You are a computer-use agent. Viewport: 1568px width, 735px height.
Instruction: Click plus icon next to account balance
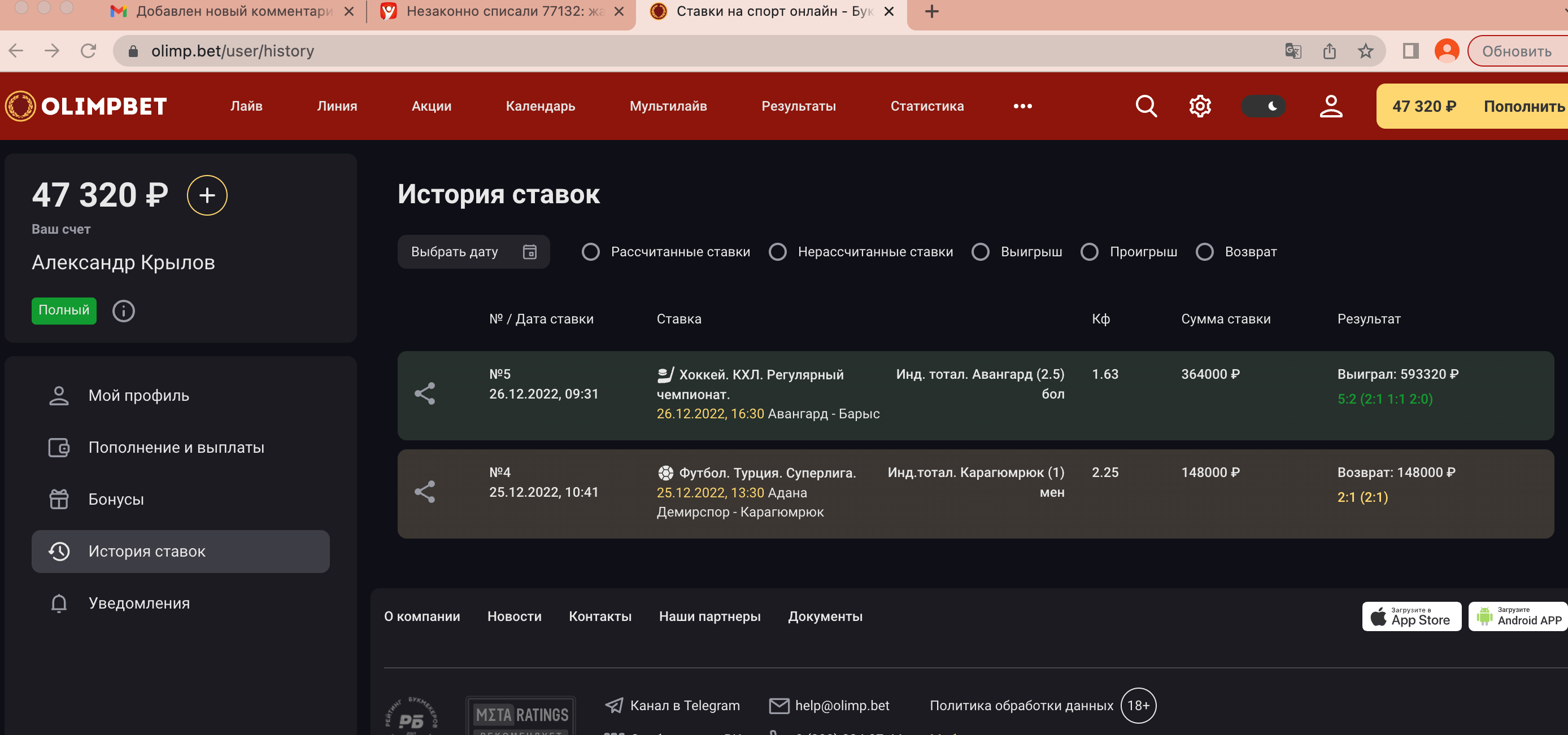pyautogui.click(x=207, y=195)
